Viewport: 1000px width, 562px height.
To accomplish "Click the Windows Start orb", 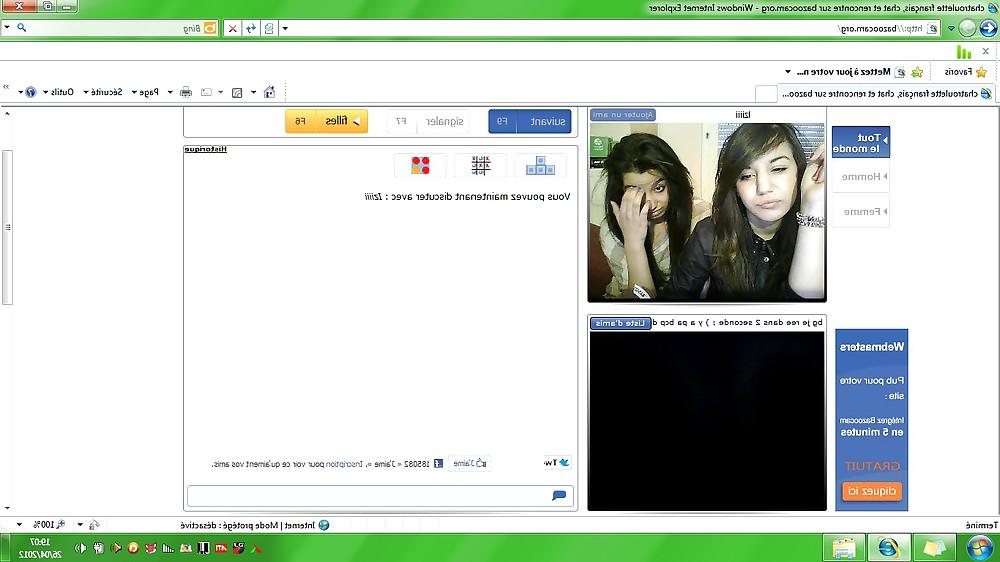I will [x=980, y=548].
